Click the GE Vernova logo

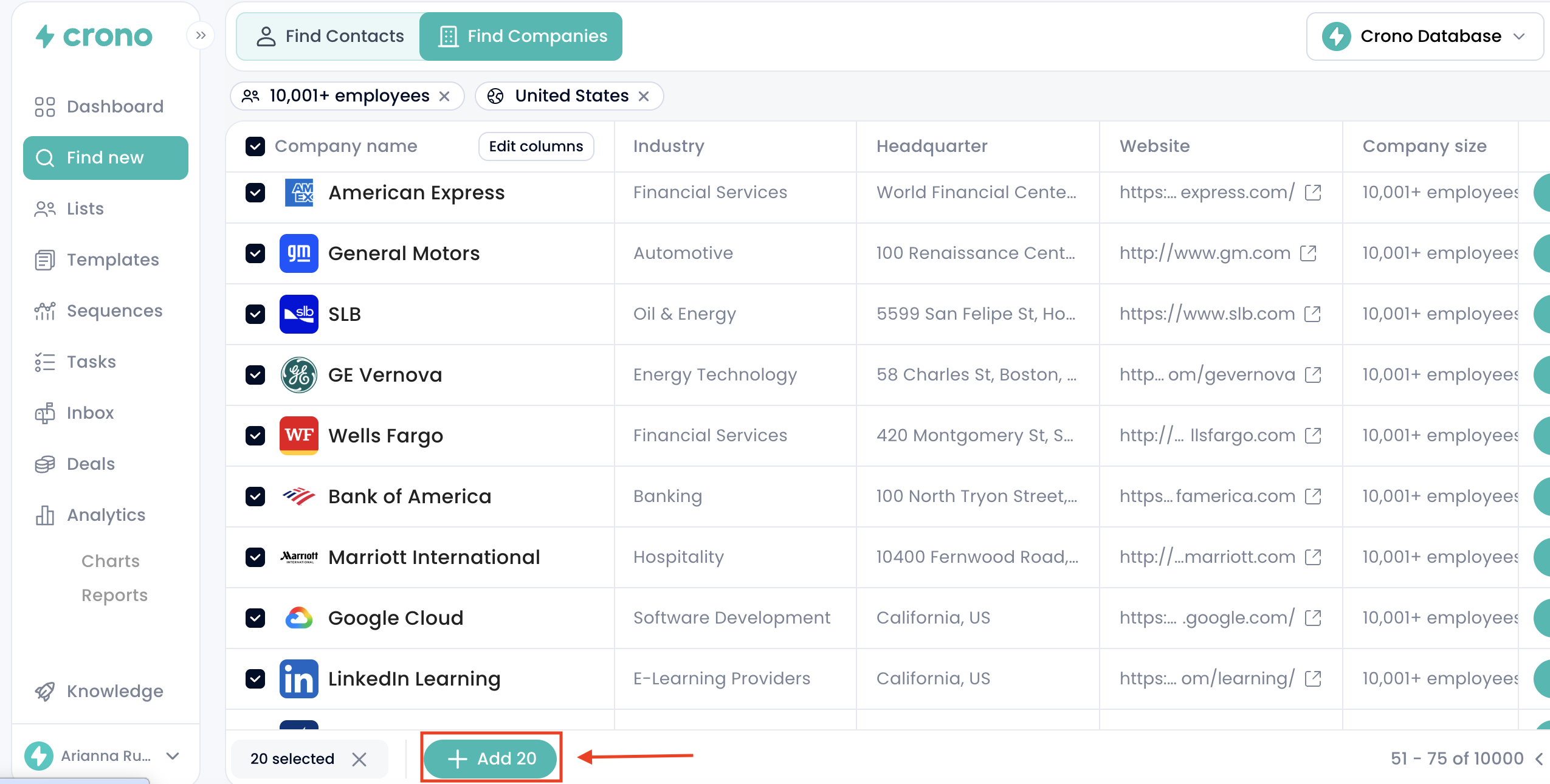point(299,375)
